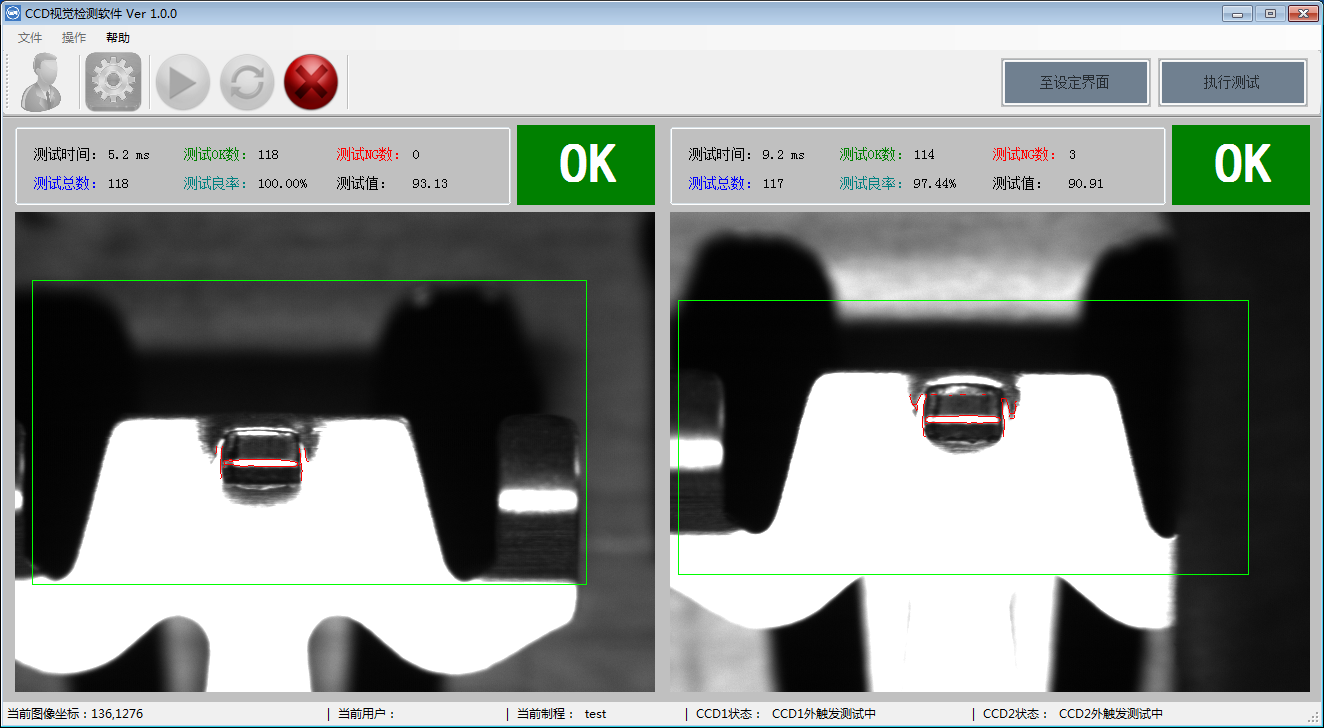The height and width of the screenshot is (728, 1324).
Task: Open the 操作 menu
Action: [x=74, y=38]
